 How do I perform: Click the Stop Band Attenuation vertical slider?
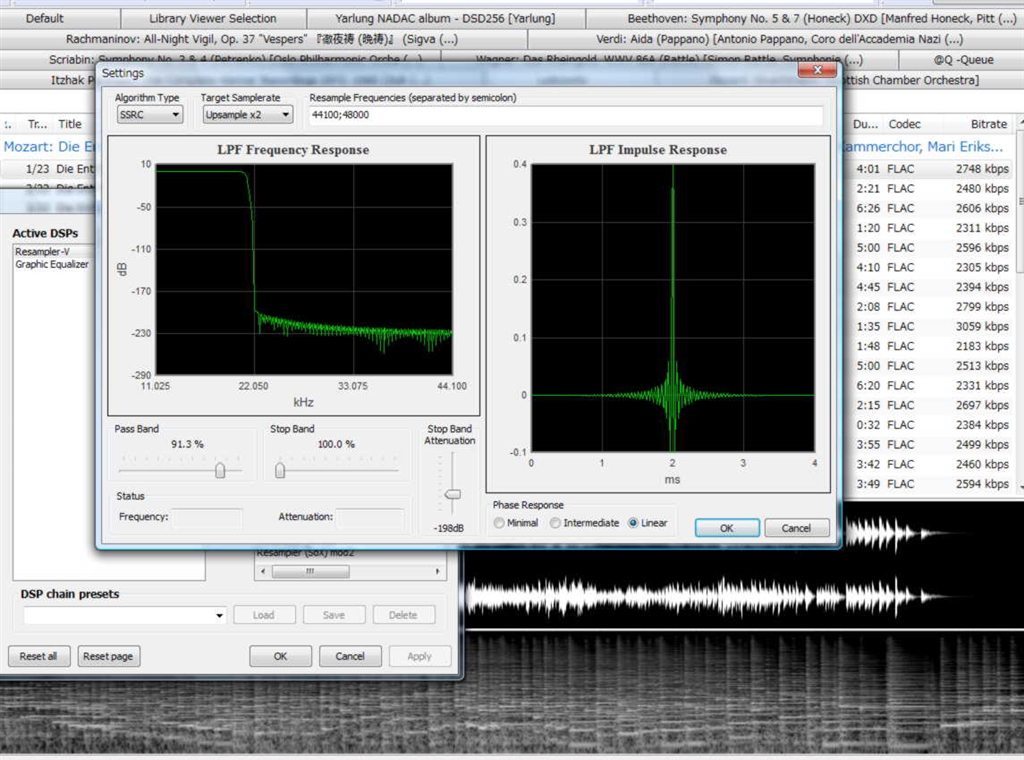[x=454, y=494]
